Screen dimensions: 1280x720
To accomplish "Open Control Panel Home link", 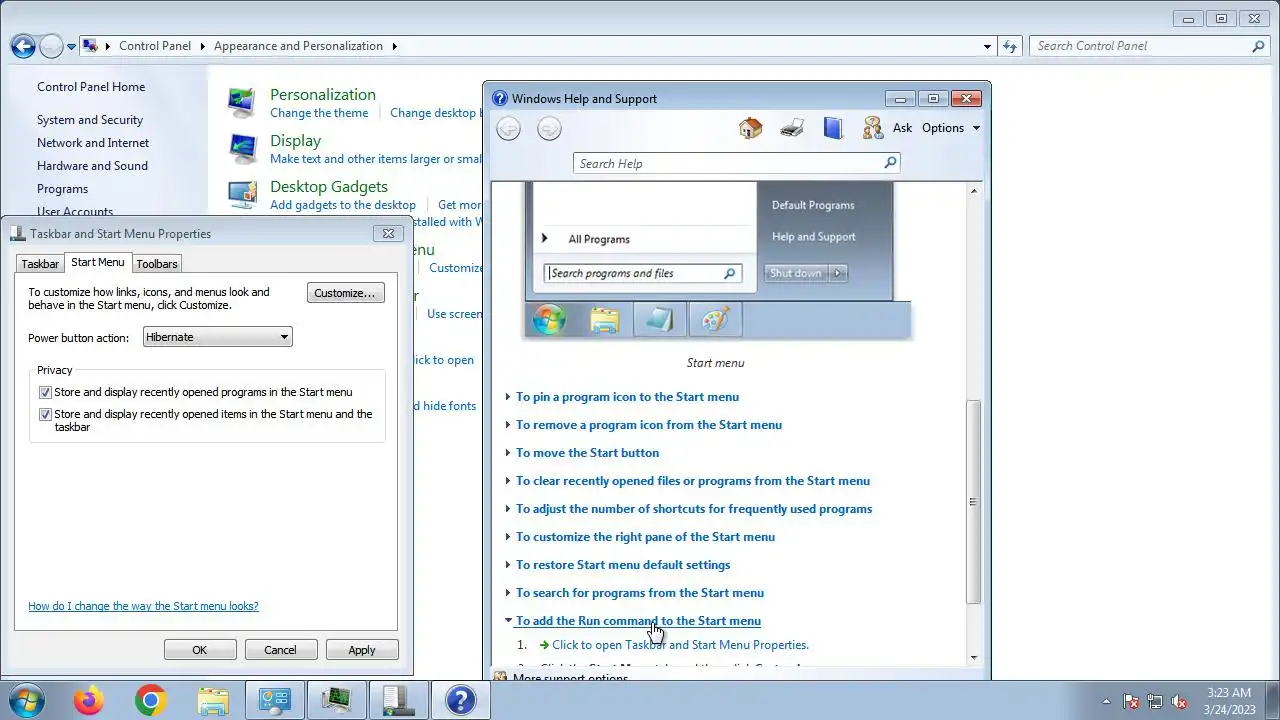I will point(91,87).
